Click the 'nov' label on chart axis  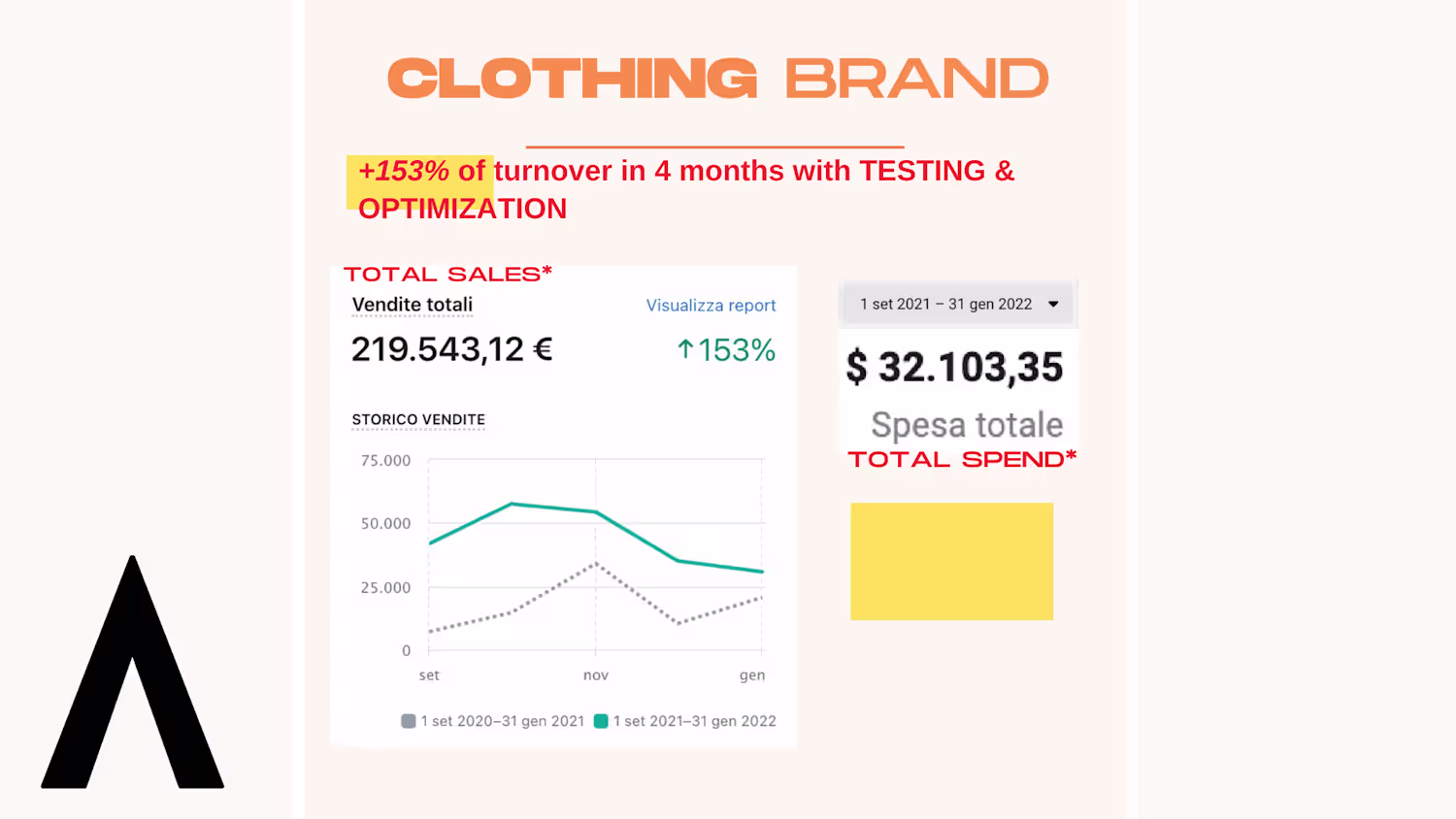click(x=596, y=675)
